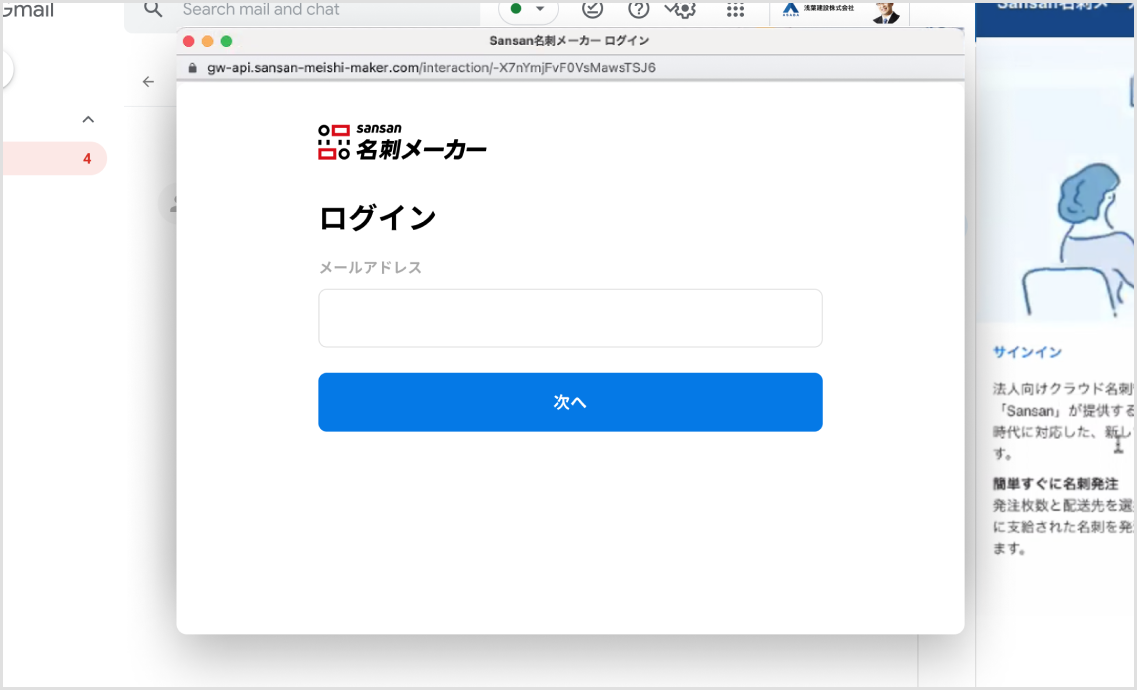Open the Google apps grid icon
1137x690 pixels.
(x=735, y=9)
